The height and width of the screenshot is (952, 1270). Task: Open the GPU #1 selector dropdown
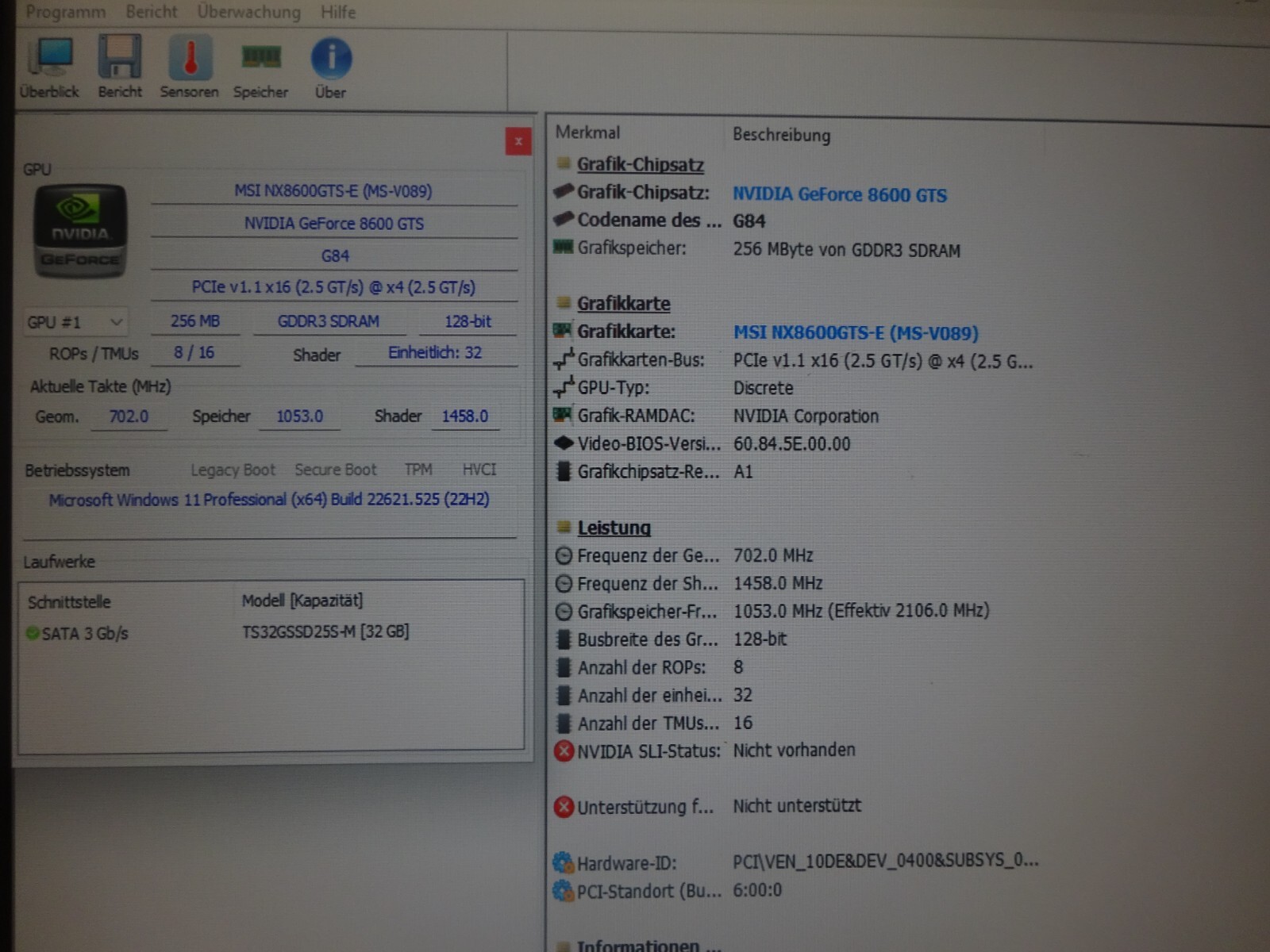pos(75,322)
